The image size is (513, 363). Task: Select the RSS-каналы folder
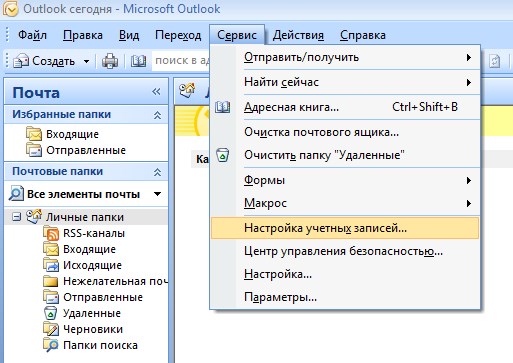94,233
